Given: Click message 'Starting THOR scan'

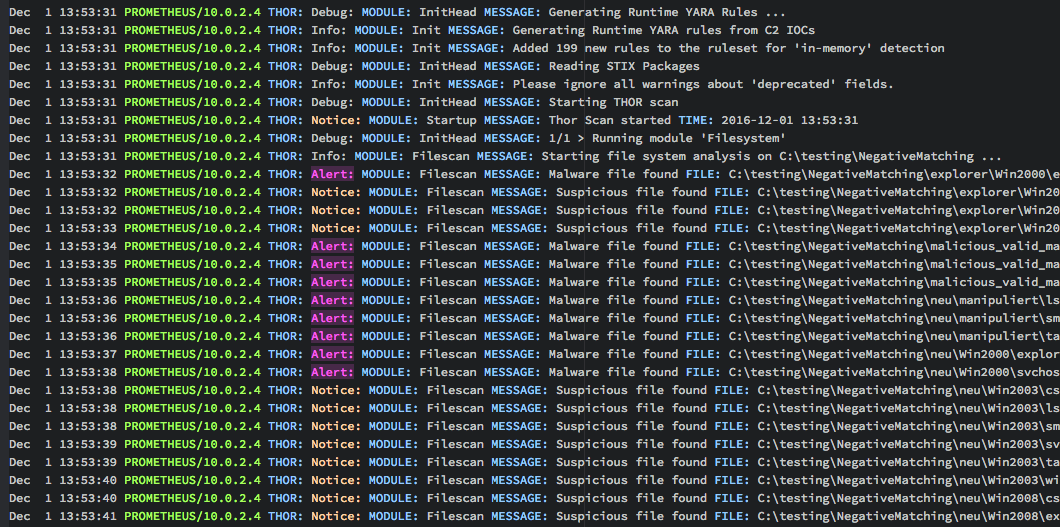Looking at the screenshot, I should click(613, 102).
